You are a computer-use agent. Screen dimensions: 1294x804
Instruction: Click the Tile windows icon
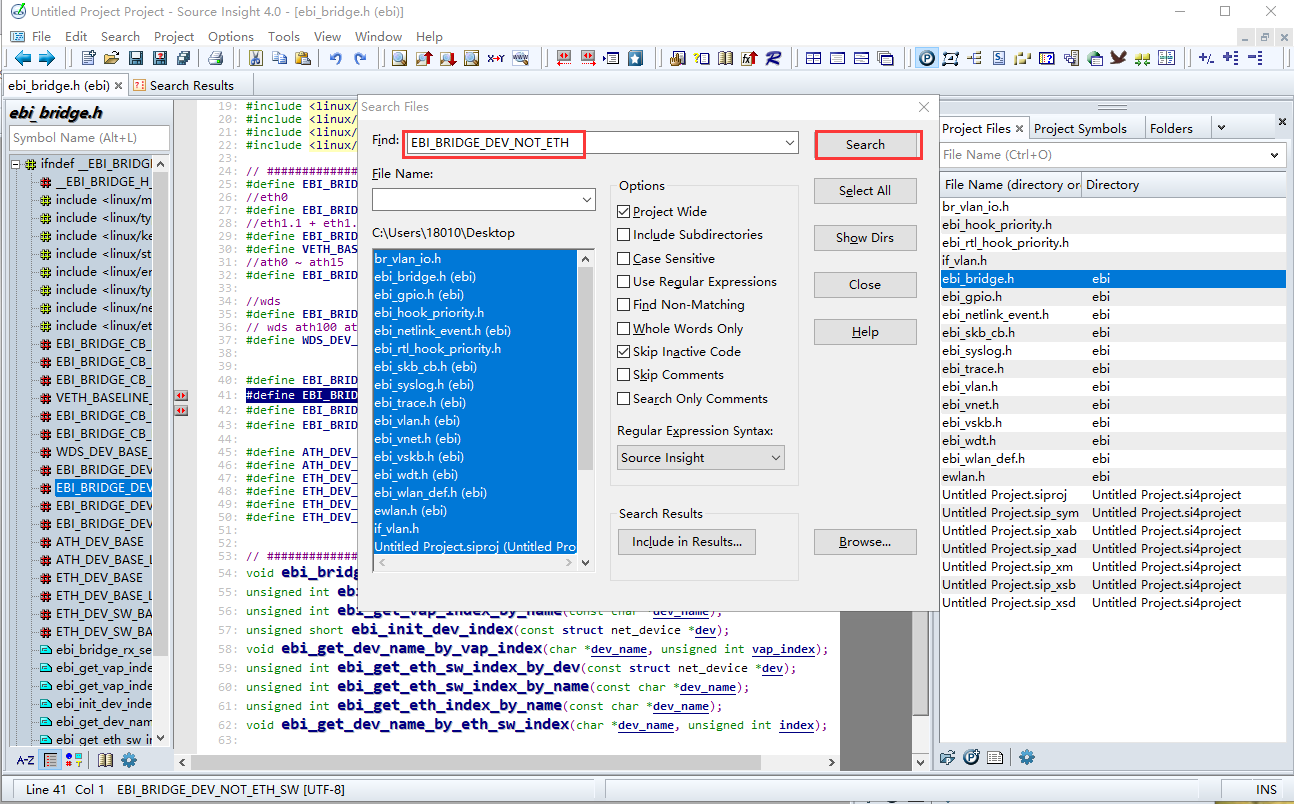(813, 58)
